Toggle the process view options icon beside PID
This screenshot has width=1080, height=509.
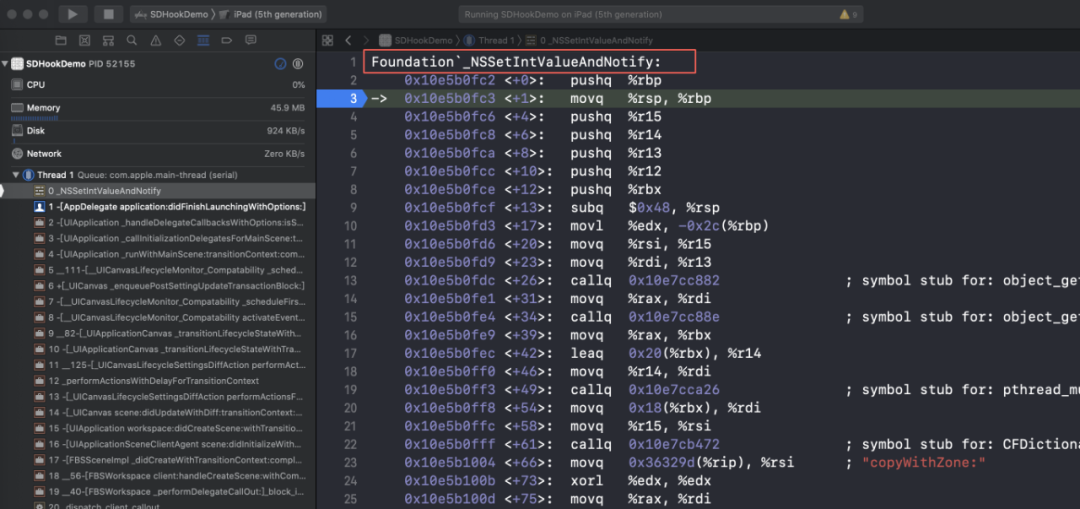pyautogui.click(x=299, y=64)
